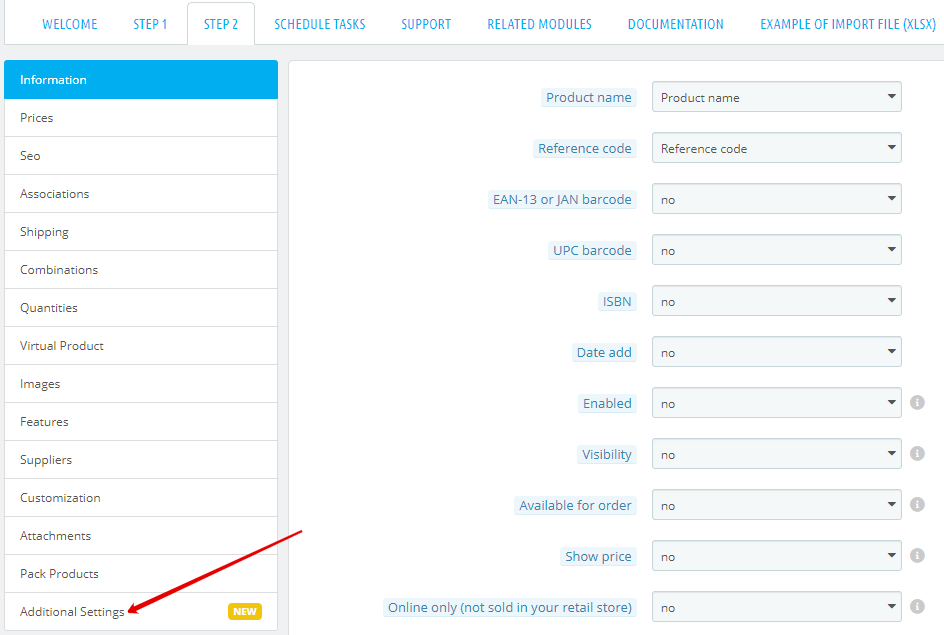Open the Schedule Tasks tab
The height and width of the screenshot is (635, 944).
pos(320,24)
